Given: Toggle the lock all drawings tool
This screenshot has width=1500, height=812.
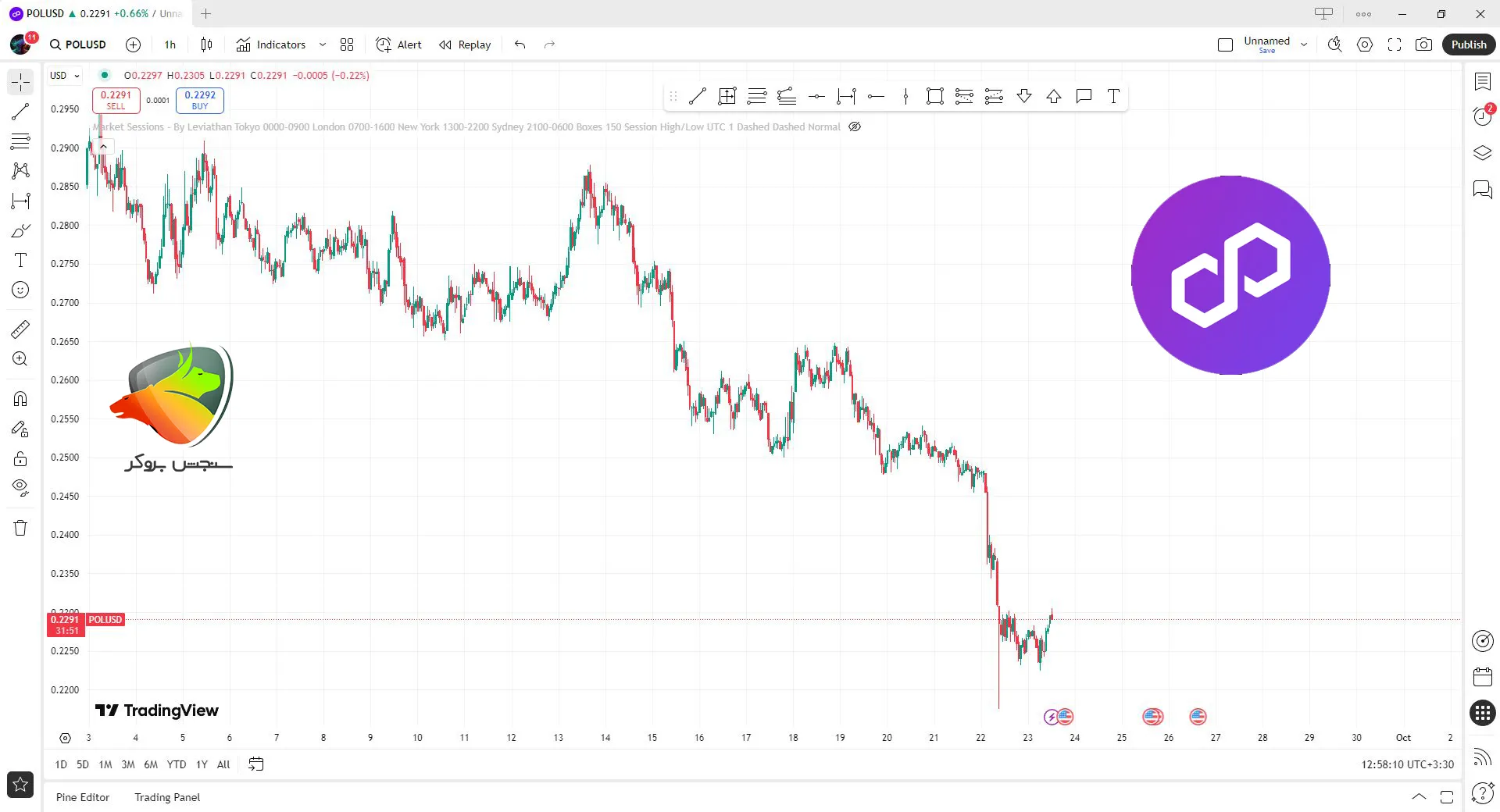Looking at the screenshot, I should 20,458.
